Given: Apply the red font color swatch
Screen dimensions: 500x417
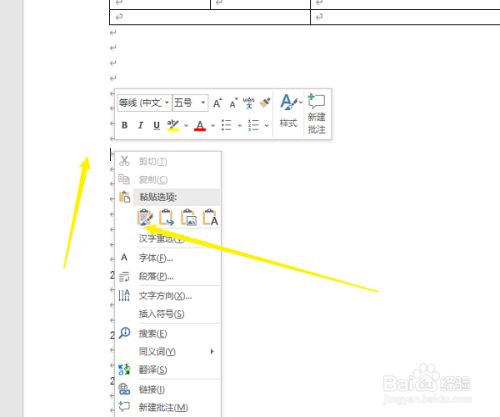Looking at the screenshot, I should (200, 126).
